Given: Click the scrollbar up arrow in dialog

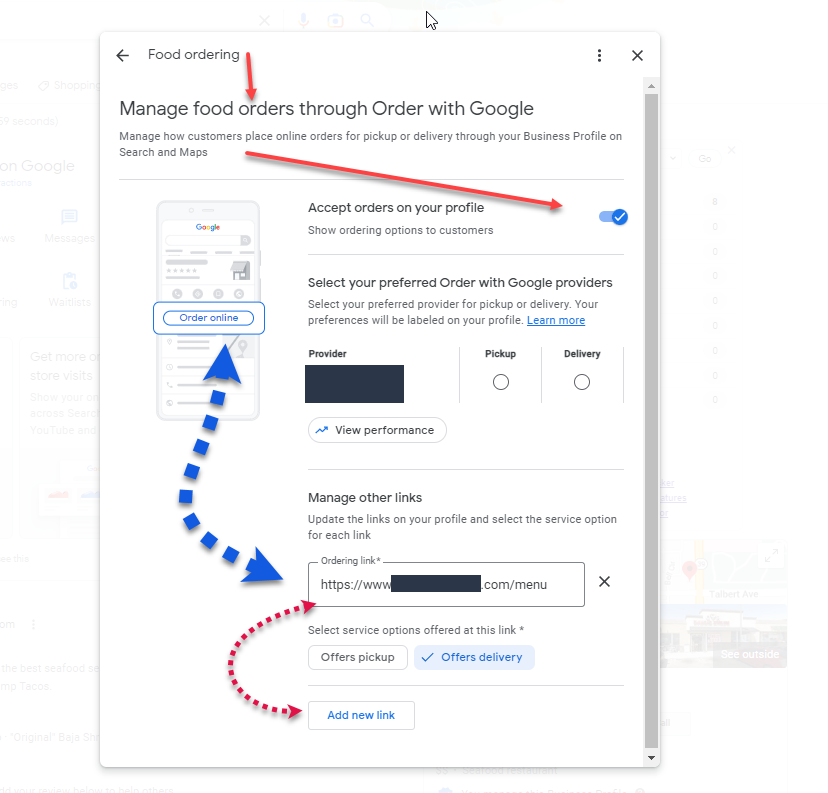Looking at the screenshot, I should tap(651, 86).
